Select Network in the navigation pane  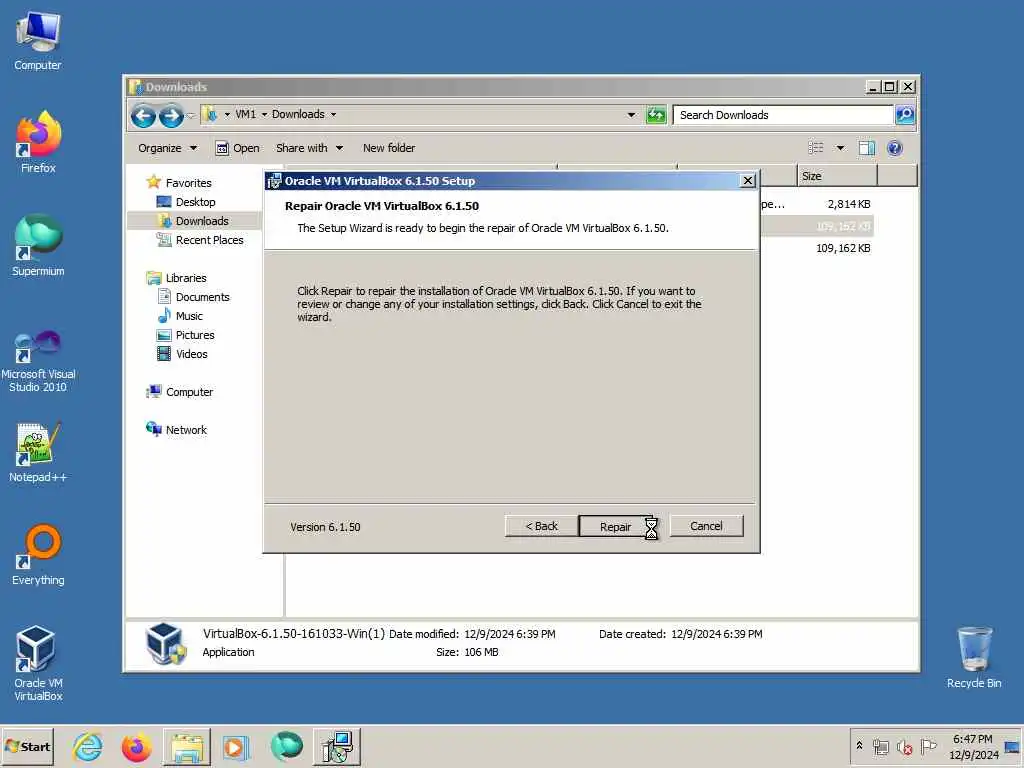click(185, 430)
